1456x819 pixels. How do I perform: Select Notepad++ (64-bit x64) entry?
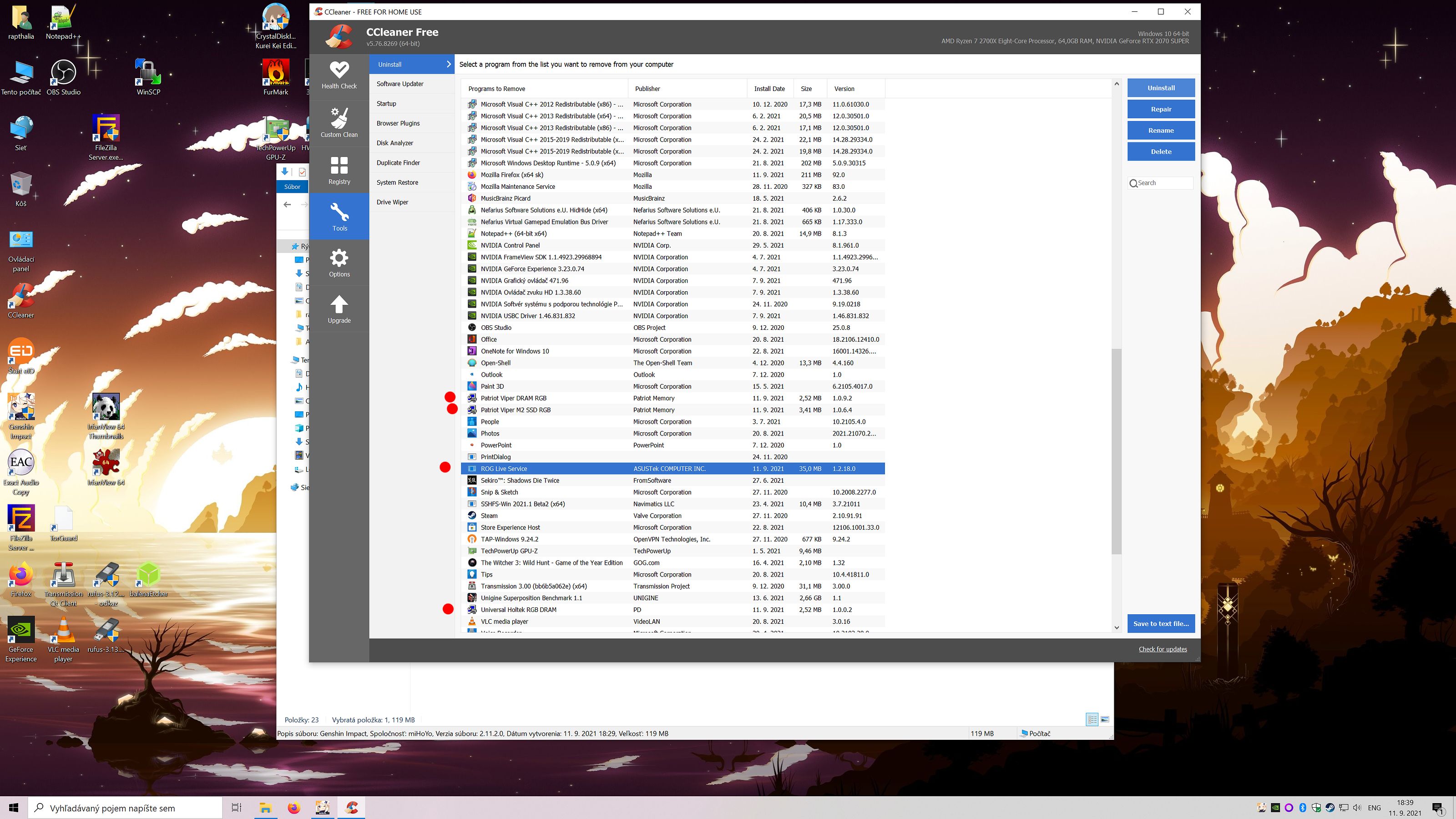[x=673, y=234]
